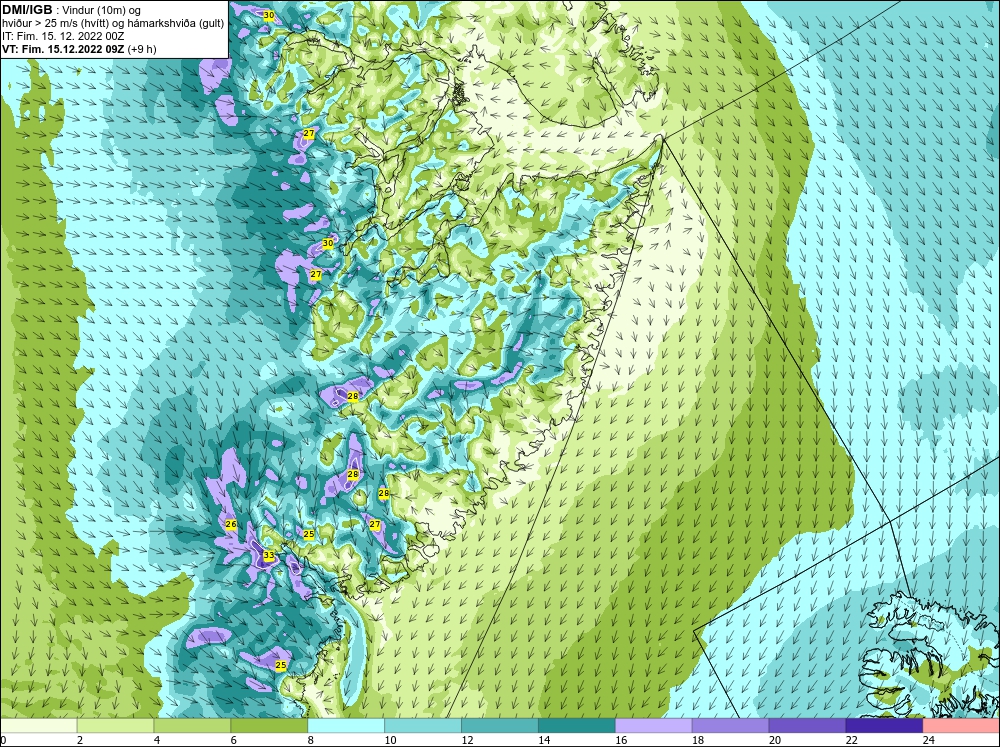Click the 12–14 m/s teal legend swatch
The width and height of the screenshot is (1000, 747).
499,726
